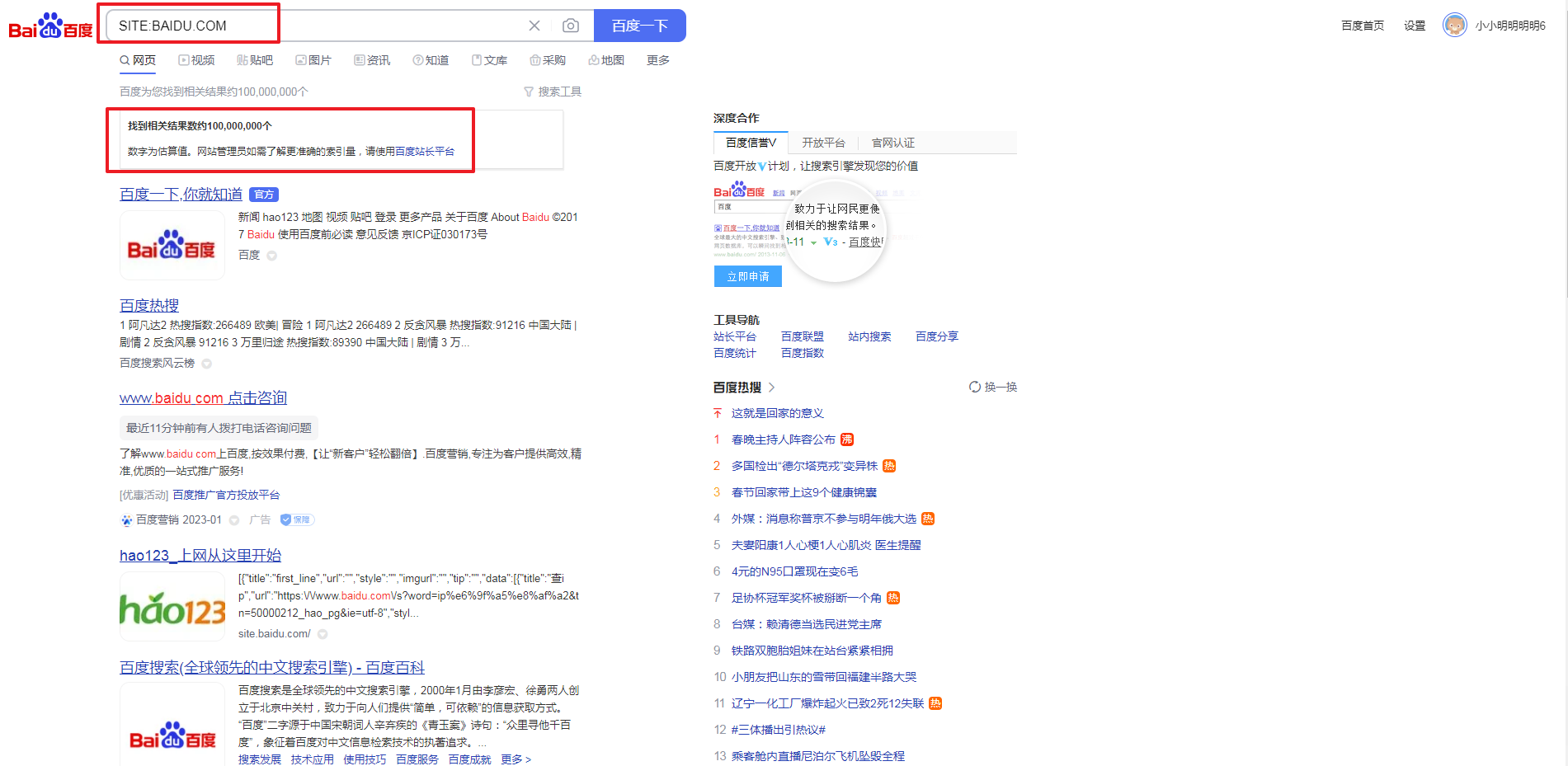Switch to 采购 tab
This screenshot has width=1568, height=766.
[x=548, y=60]
